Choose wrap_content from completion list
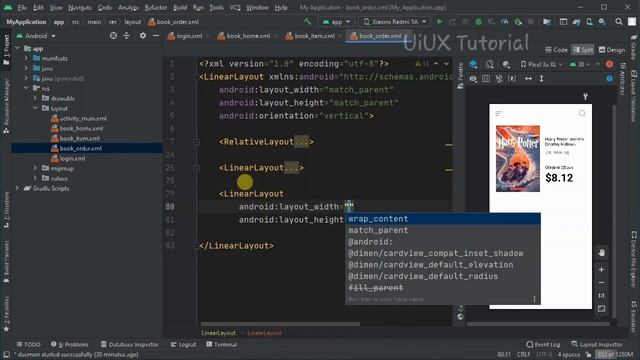This screenshot has width=640, height=360. point(443,219)
